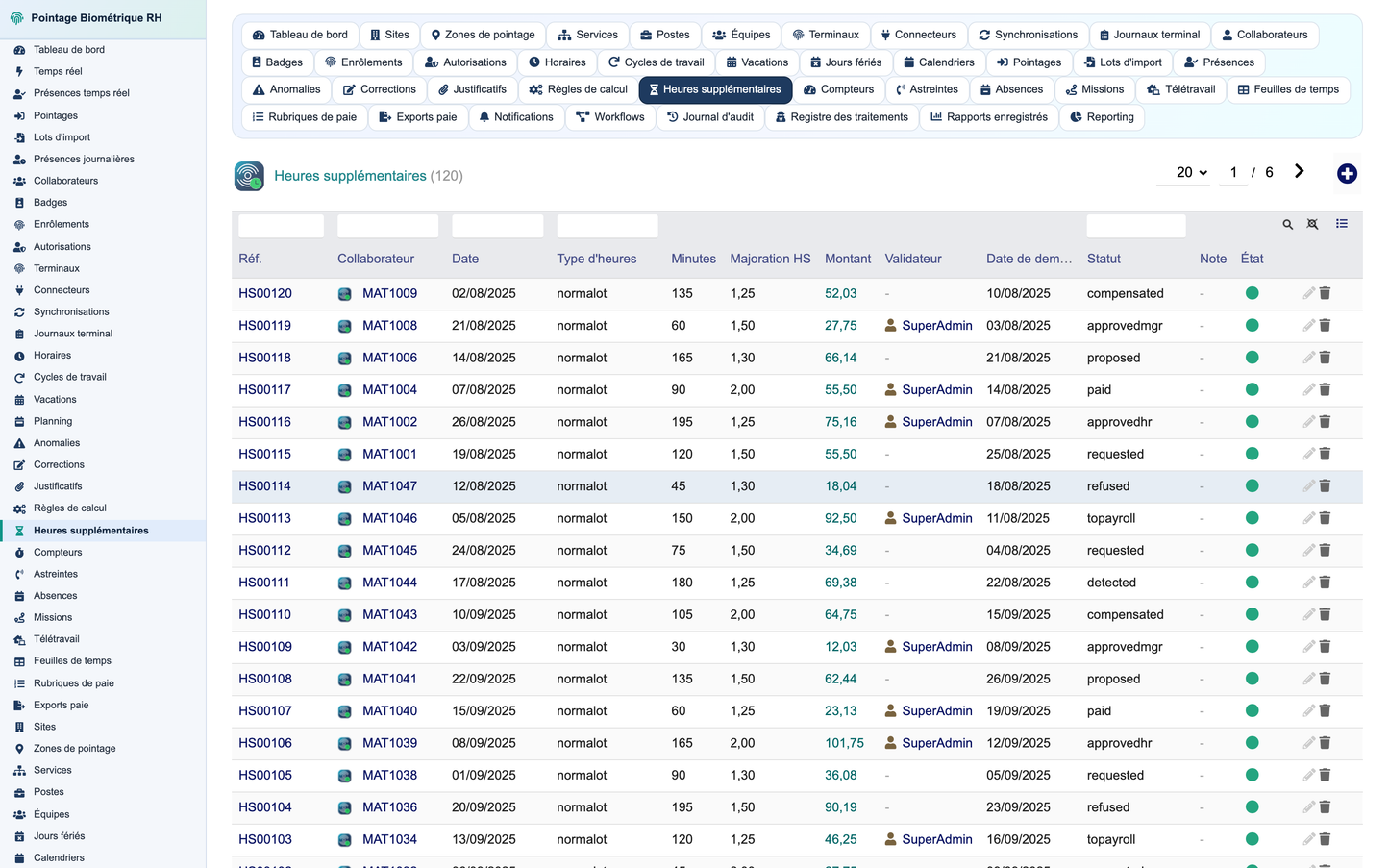Image resolution: width=1389 pixels, height=868 pixels.
Task: Click the Heures supplémentaires module fingerprint logo
Action: 249,176
